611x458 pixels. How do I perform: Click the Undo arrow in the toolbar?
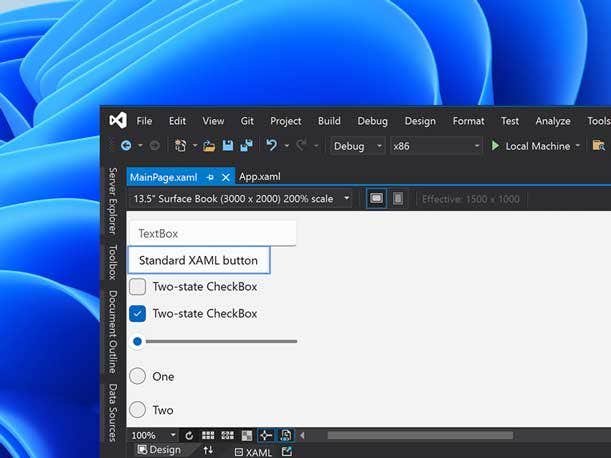point(270,146)
